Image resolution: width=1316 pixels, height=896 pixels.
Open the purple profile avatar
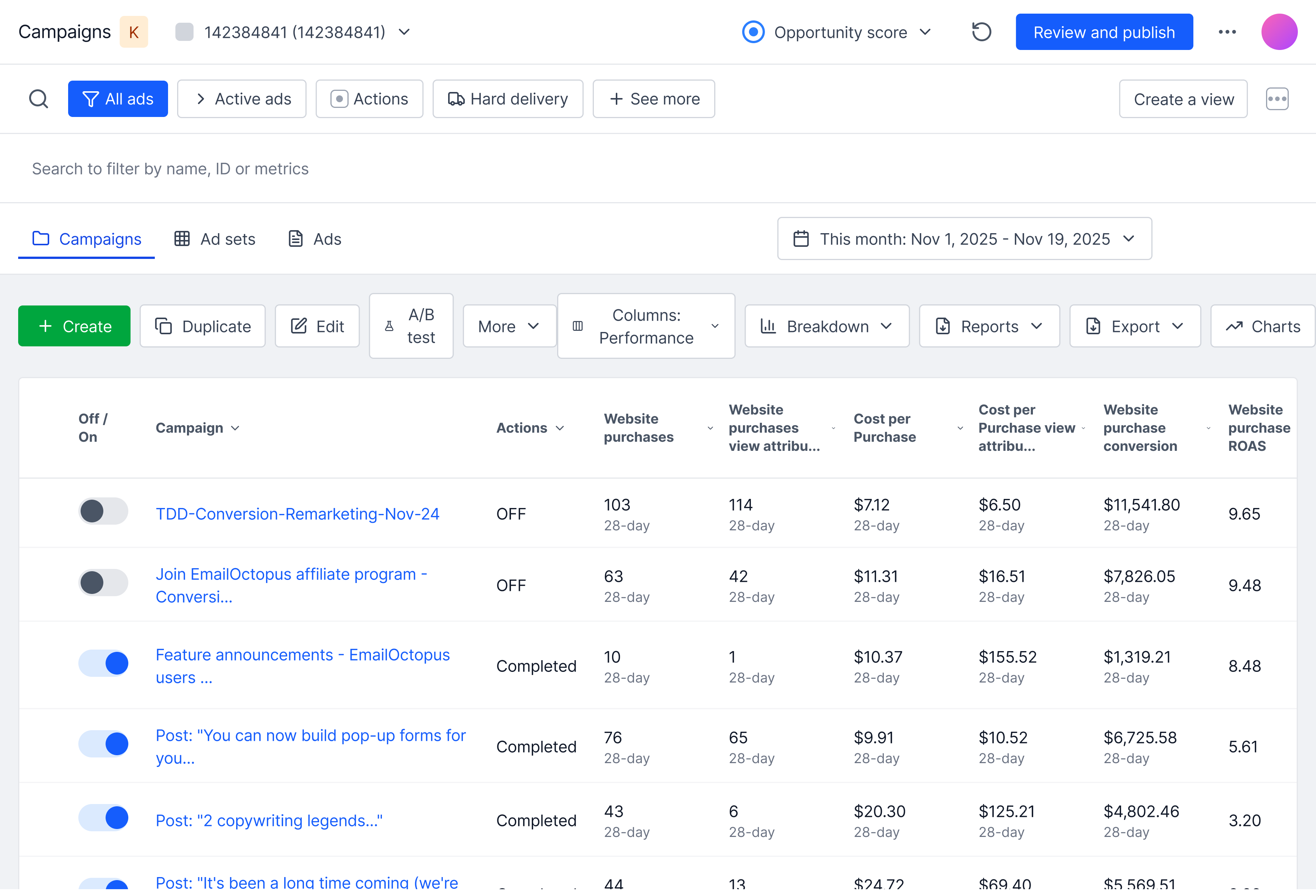click(x=1279, y=32)
